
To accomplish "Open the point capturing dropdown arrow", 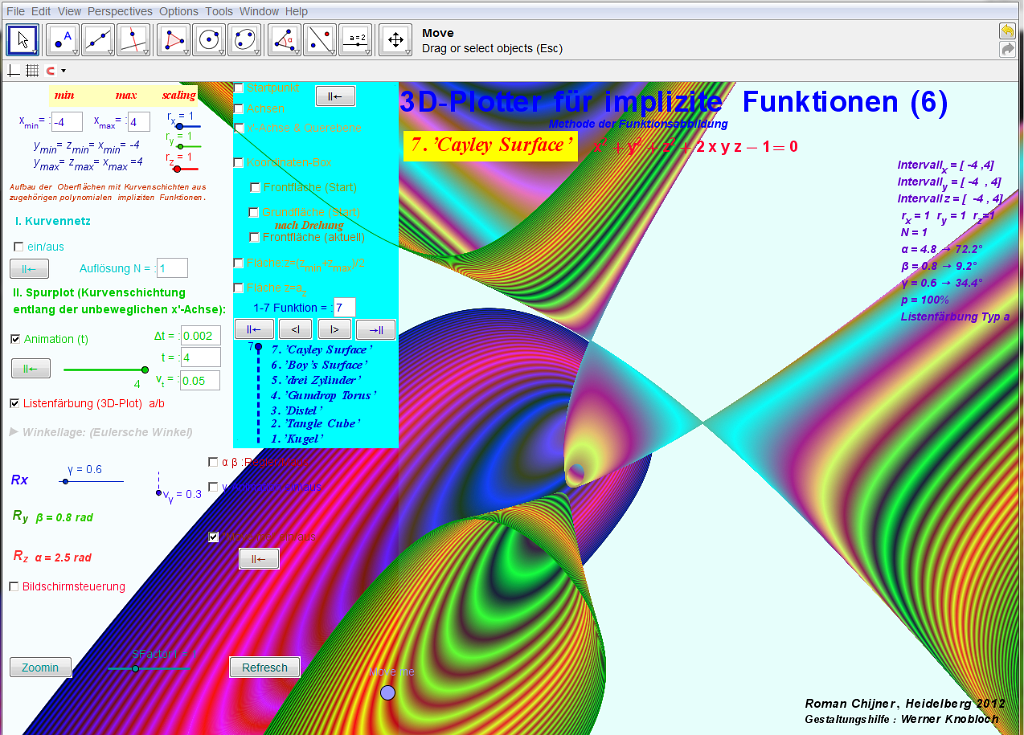I will 64,71.
